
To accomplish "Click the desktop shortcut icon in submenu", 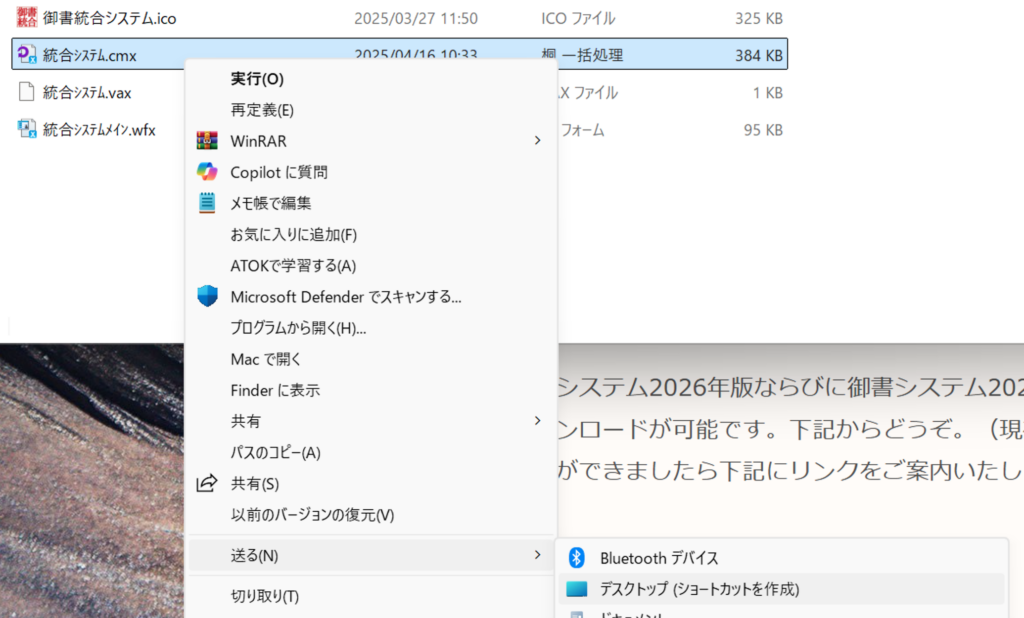I will coord(577,589).
